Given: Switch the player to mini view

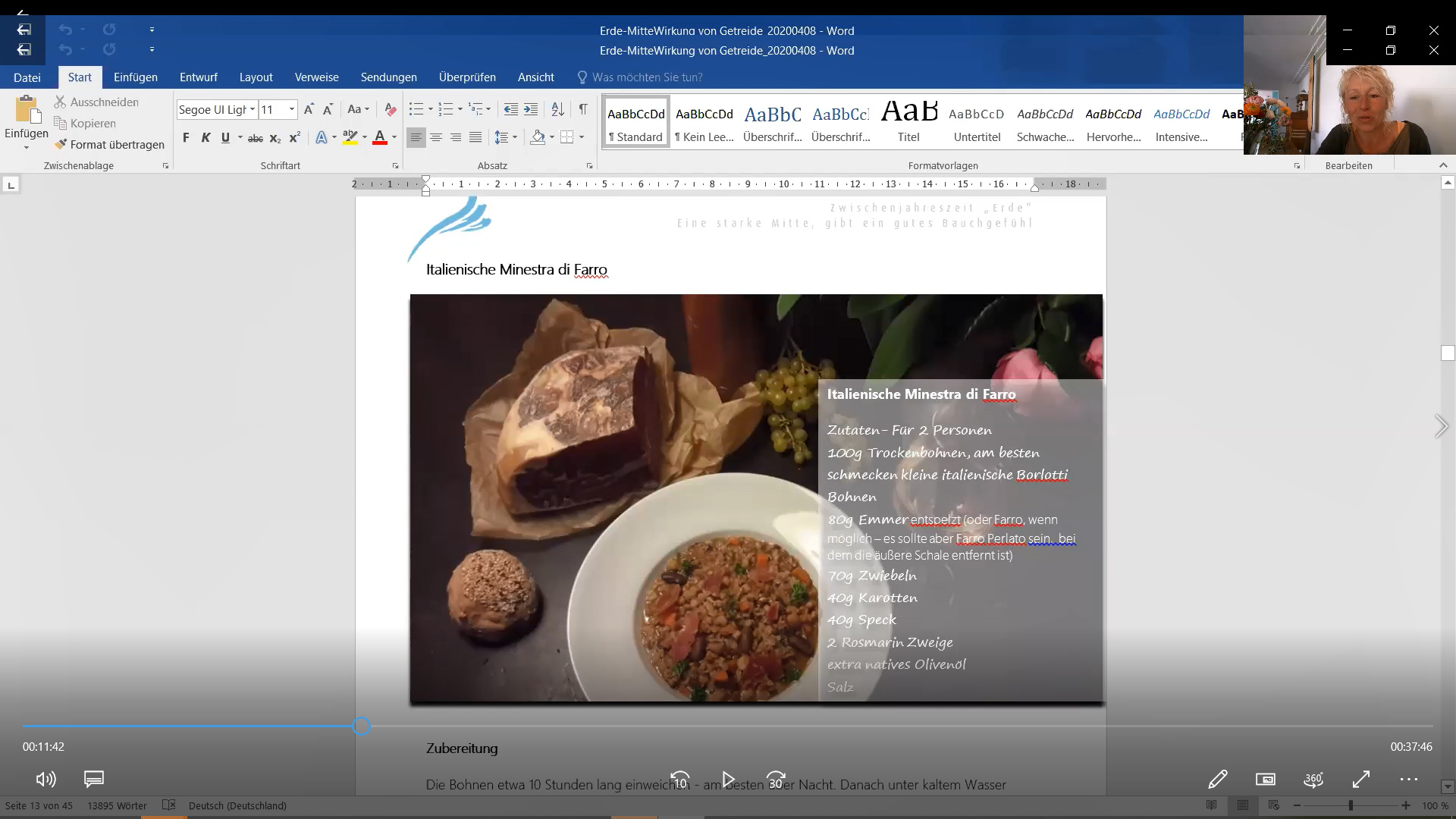Looking at the screenshot, I should tap(1266, 779).
